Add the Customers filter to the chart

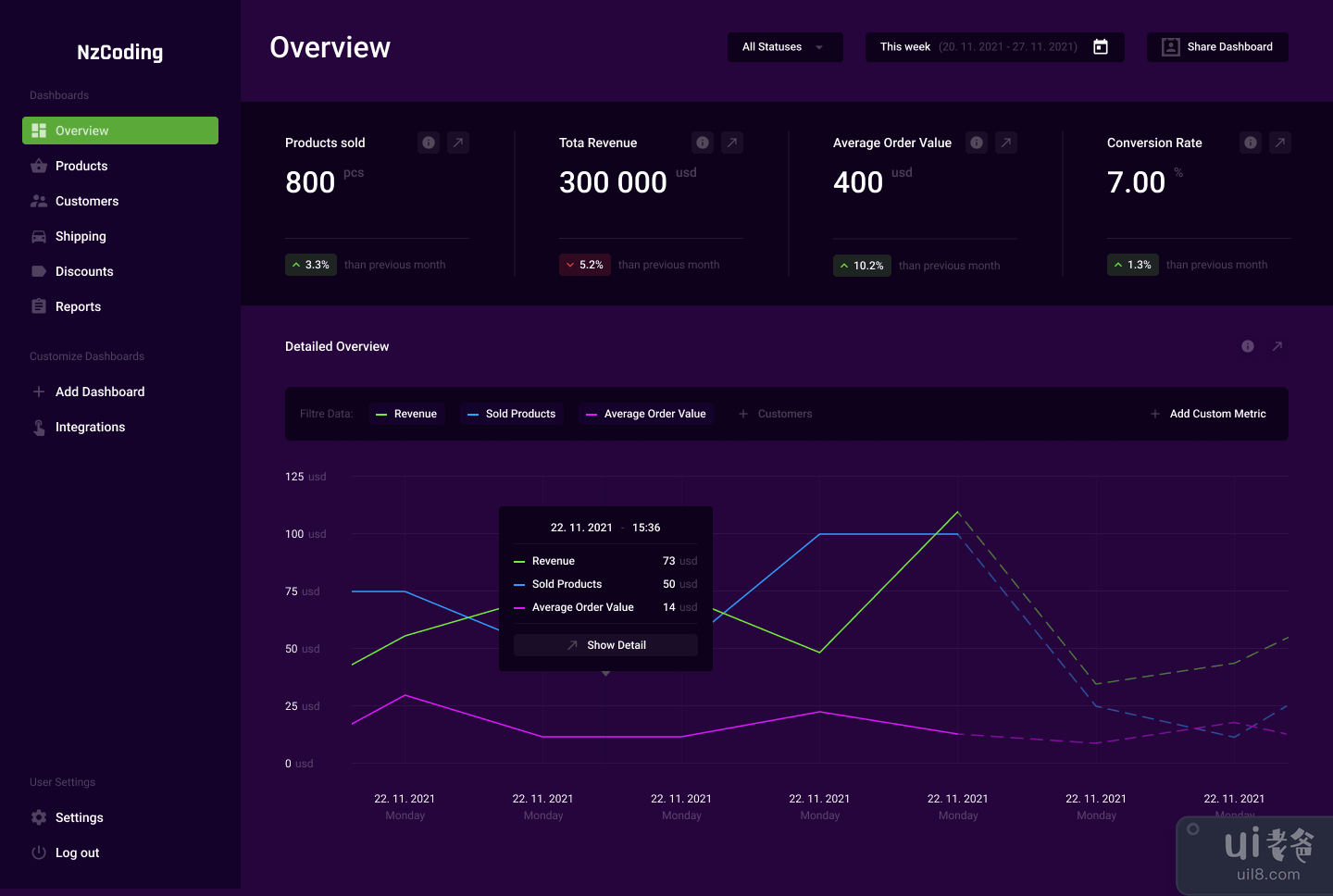(x=776, y=414)
